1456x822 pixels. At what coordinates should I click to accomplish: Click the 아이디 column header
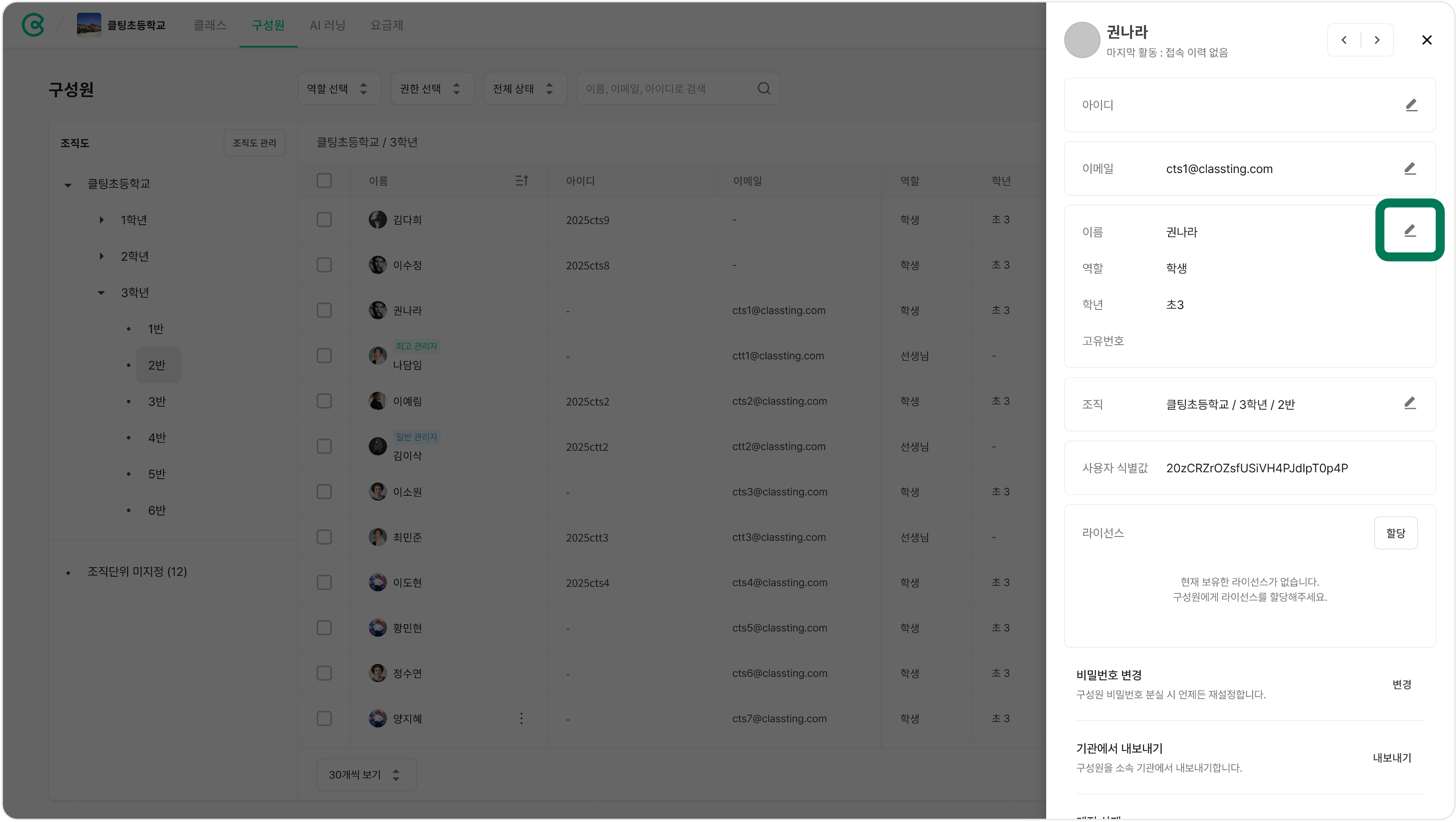(x=581, y=181)
